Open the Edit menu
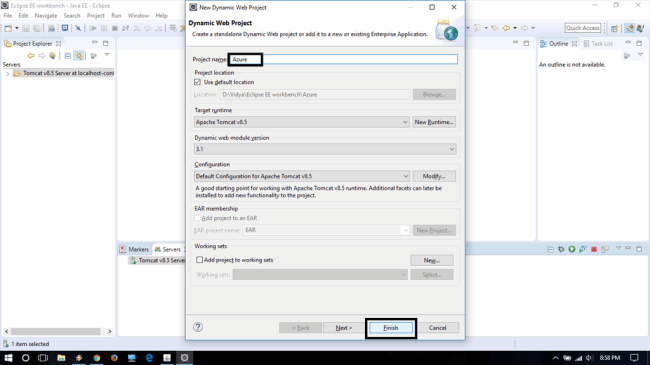Viewport: 650px width, 365px height. click(23, 16)
